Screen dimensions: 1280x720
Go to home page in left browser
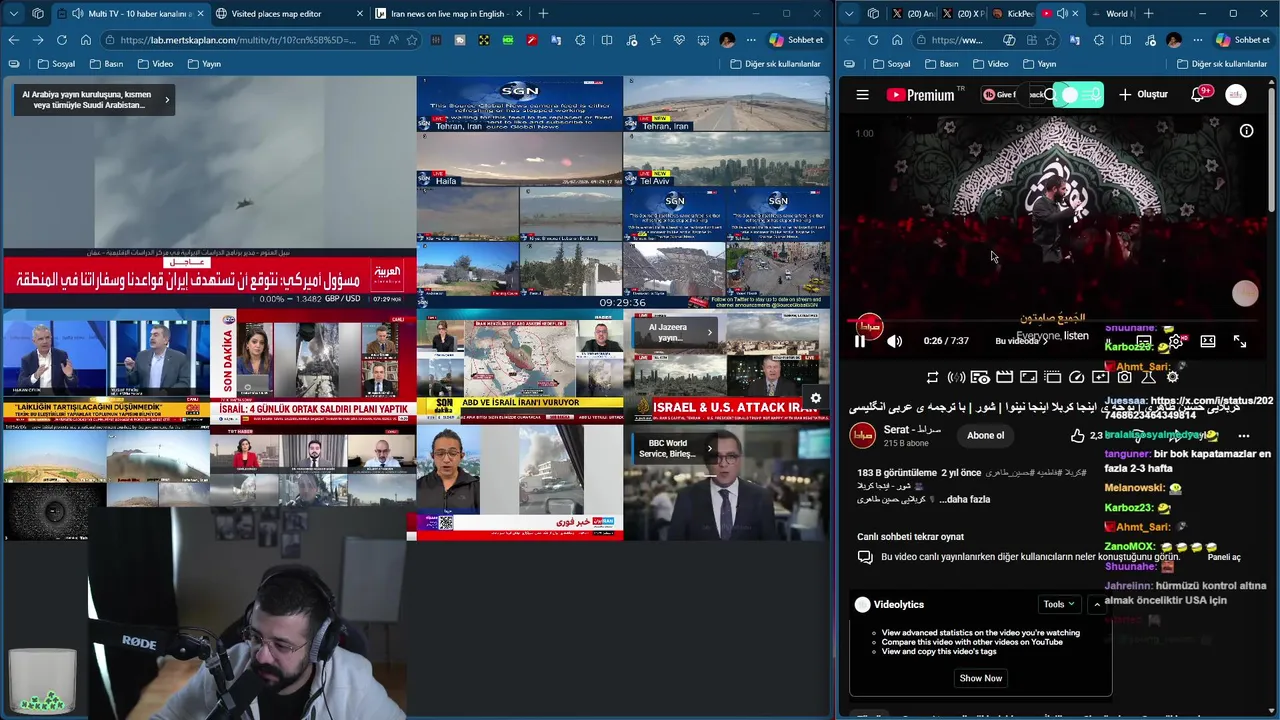[86, 40]
